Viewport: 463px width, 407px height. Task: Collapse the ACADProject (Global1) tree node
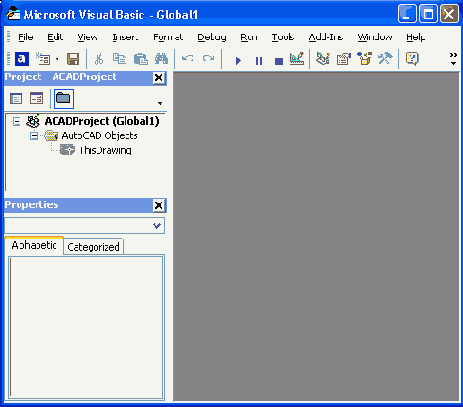click(16, 122)
